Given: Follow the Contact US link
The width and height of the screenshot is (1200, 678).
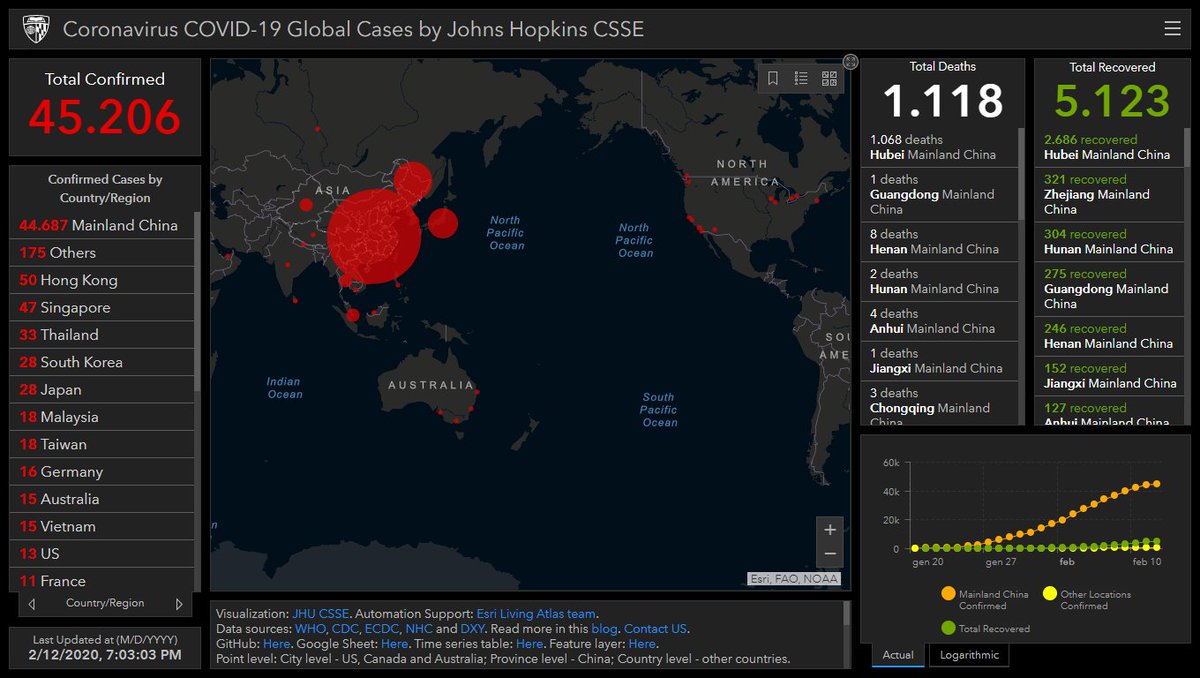Looking at the screenshot, I should 657,628.
